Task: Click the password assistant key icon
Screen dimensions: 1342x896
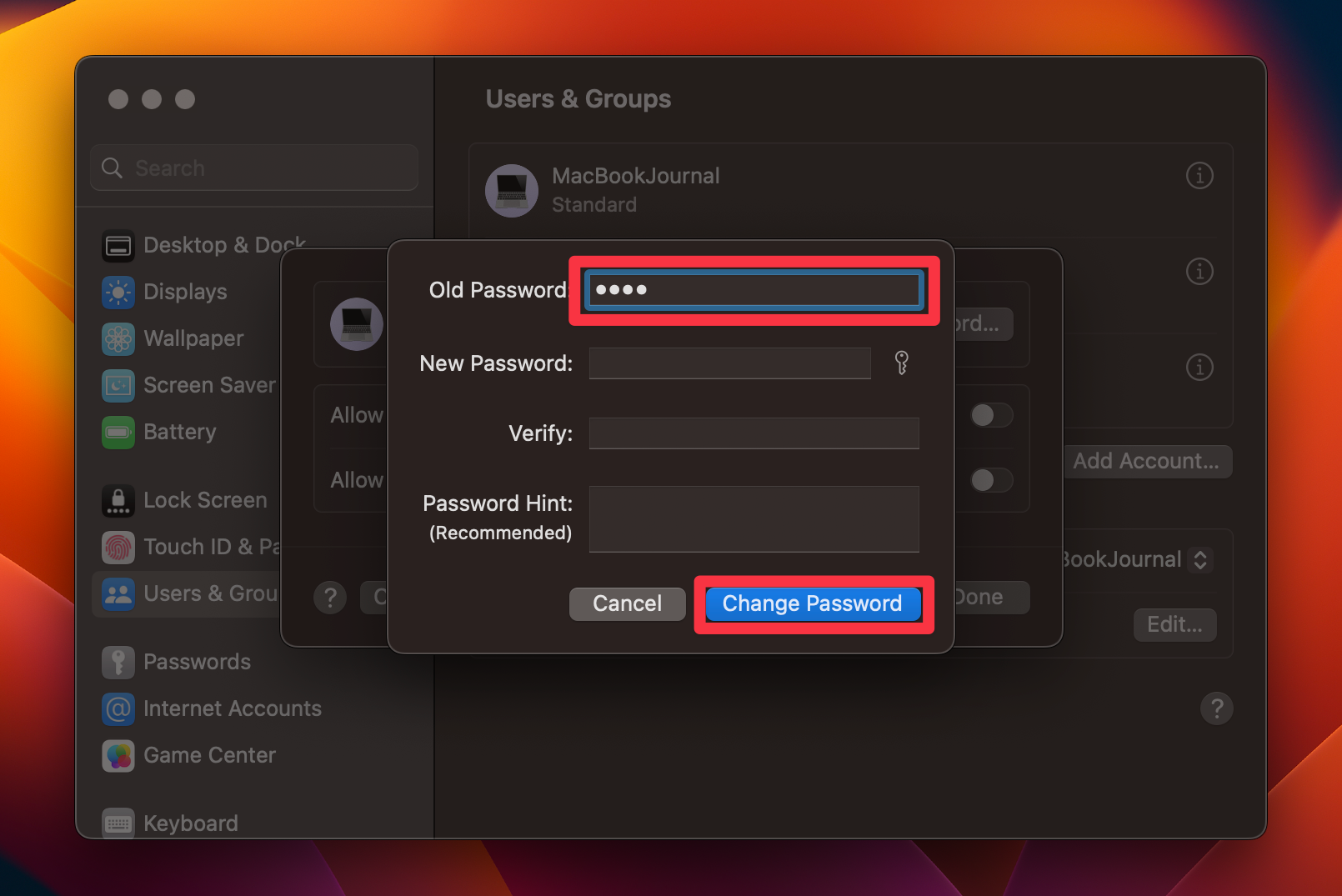Action: pos(901,363)
